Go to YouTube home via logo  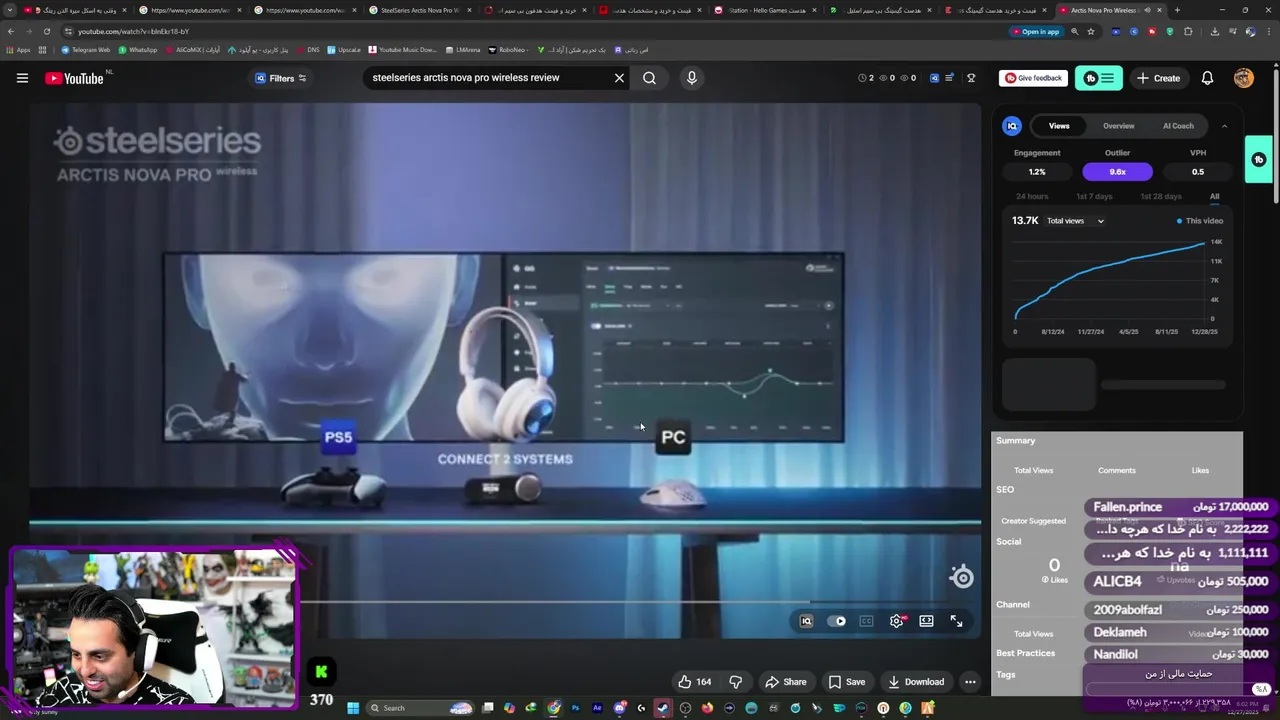(x=75, y=78)
